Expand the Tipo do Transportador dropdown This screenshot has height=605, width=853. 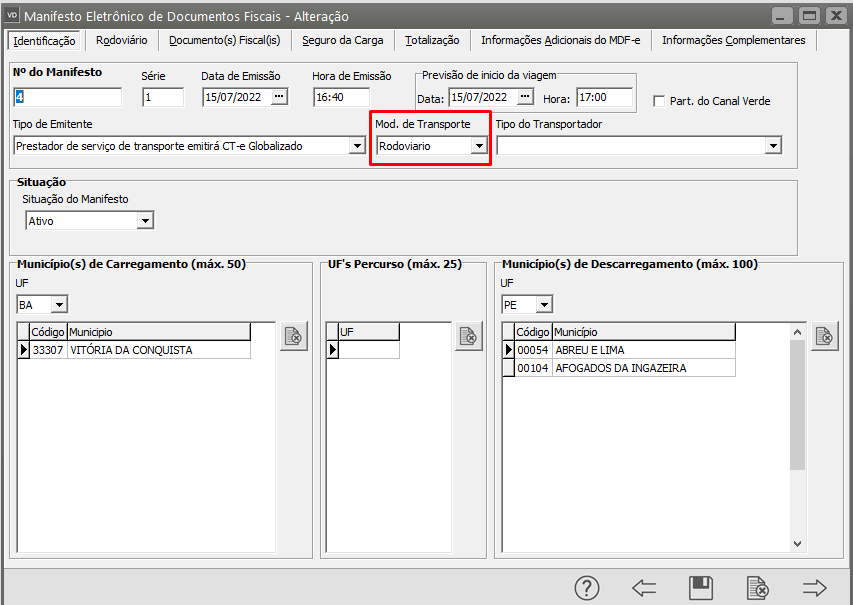(x=772, y=146)
